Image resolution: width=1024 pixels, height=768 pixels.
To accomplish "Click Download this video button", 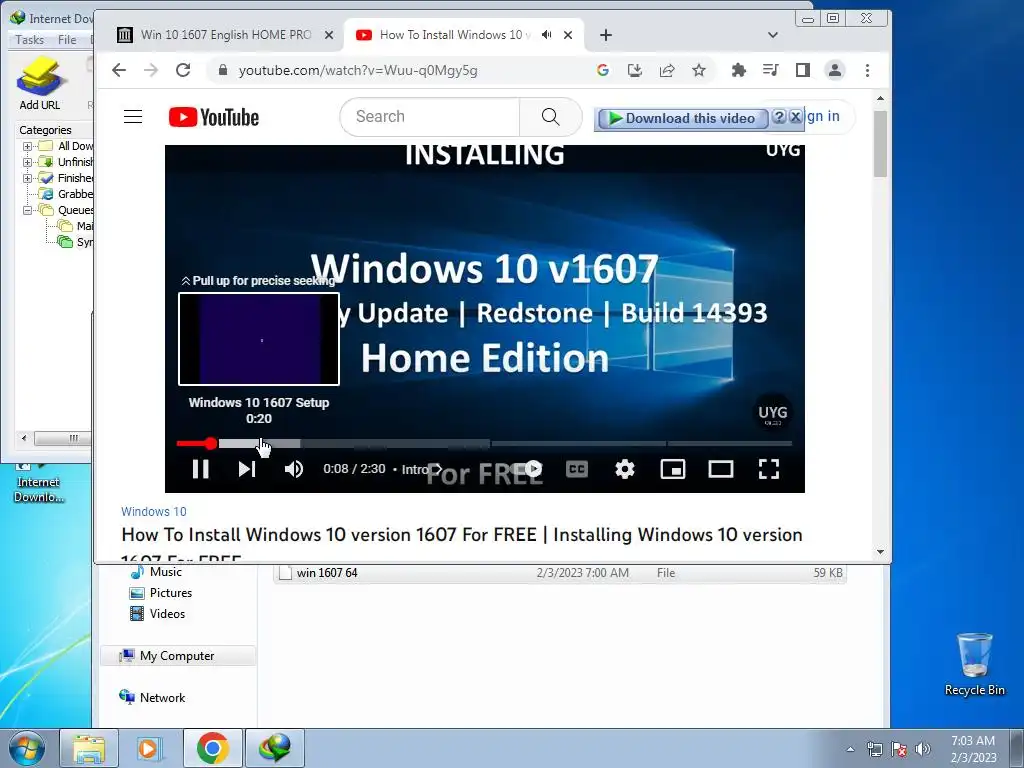I will 682,118.
